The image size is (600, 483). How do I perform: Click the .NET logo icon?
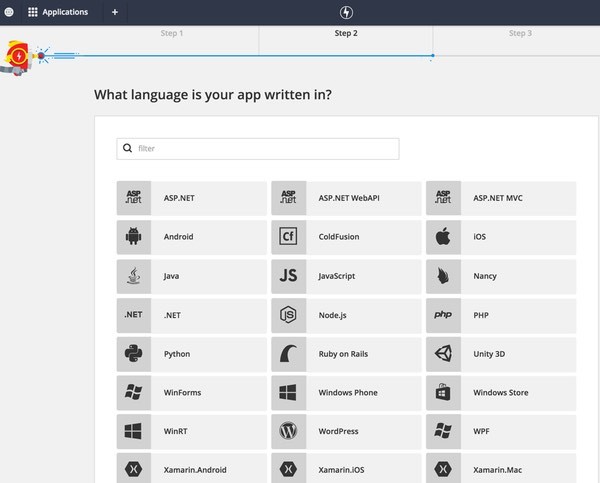pyautogui.click(x=134, y=315)
